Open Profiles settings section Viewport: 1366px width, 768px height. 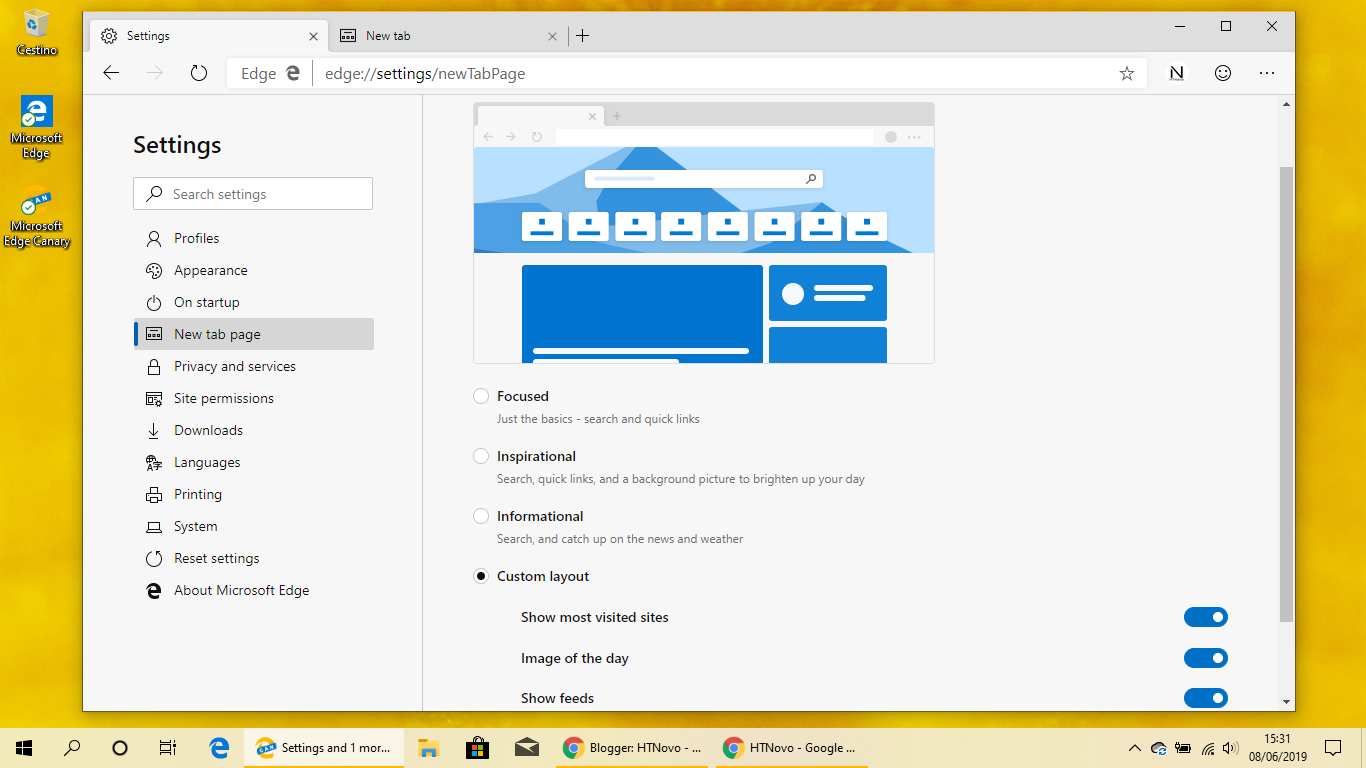[x=253, y=238]
